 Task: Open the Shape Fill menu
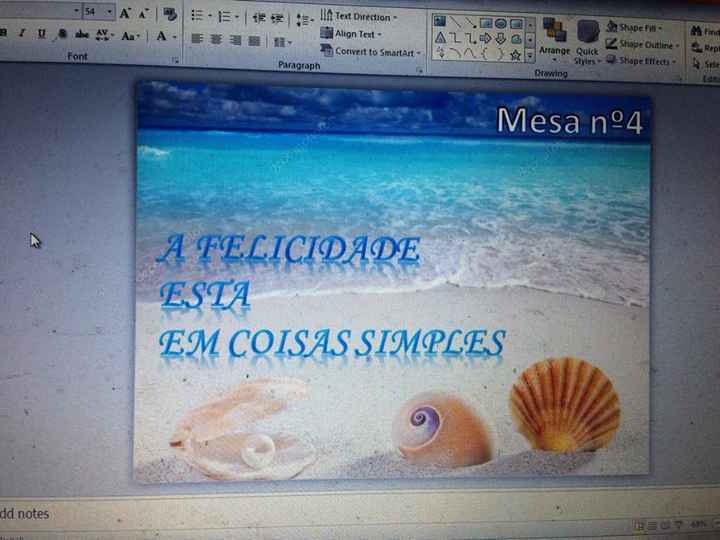pyautogui.click(x=643, y=28)
